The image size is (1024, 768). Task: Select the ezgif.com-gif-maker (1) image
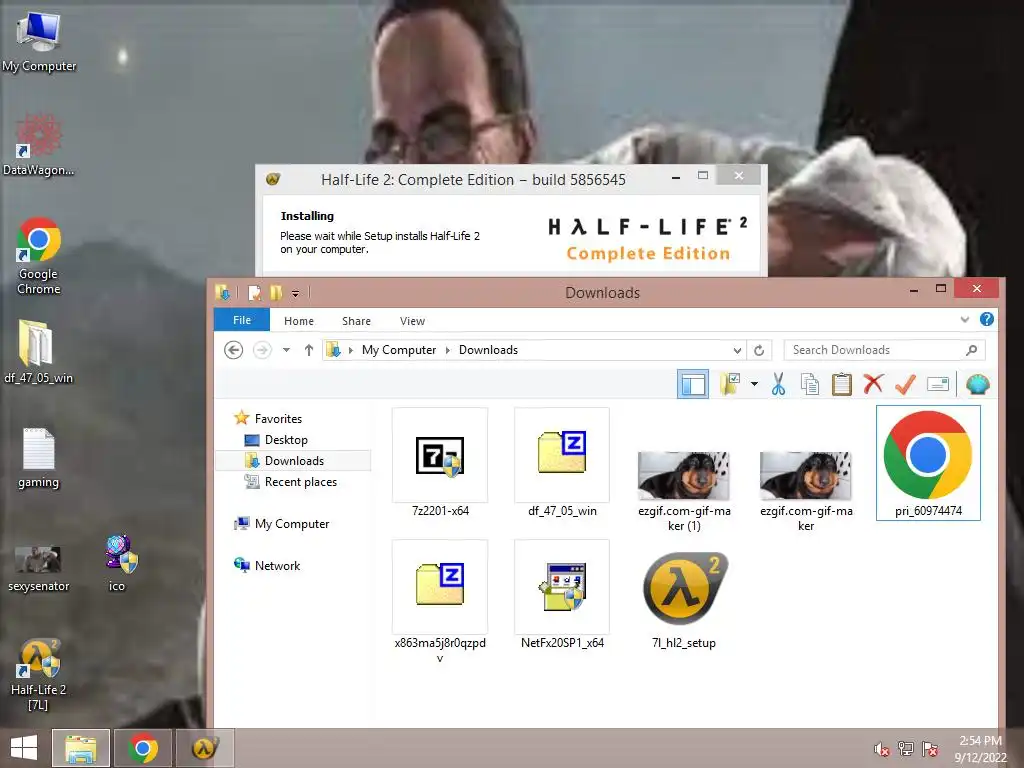click(x=684, y=491)
